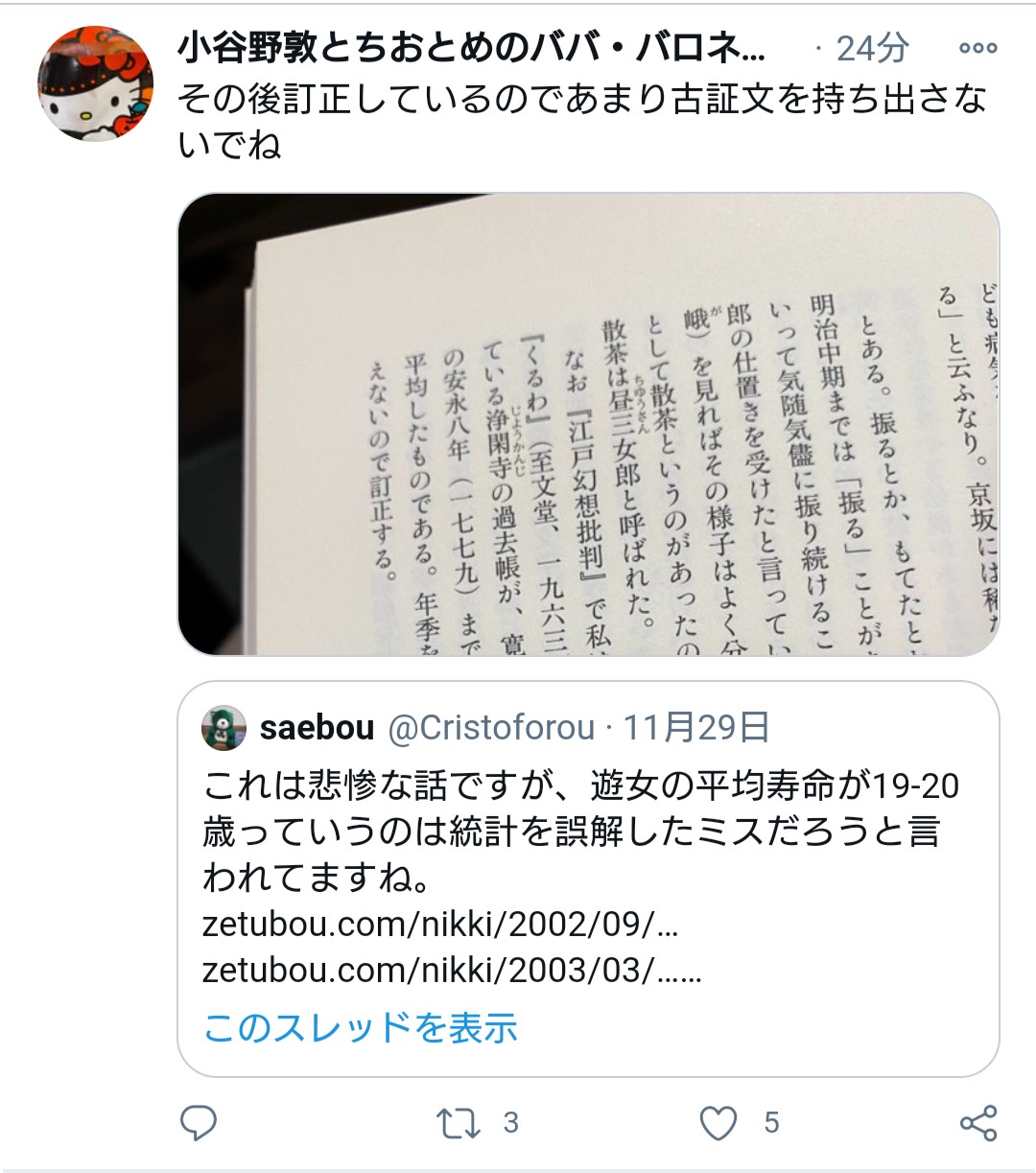Open saebou's small profile avatar
Screen dimensions: 1036x1173
pyautogui.click(x=224, y=728)
